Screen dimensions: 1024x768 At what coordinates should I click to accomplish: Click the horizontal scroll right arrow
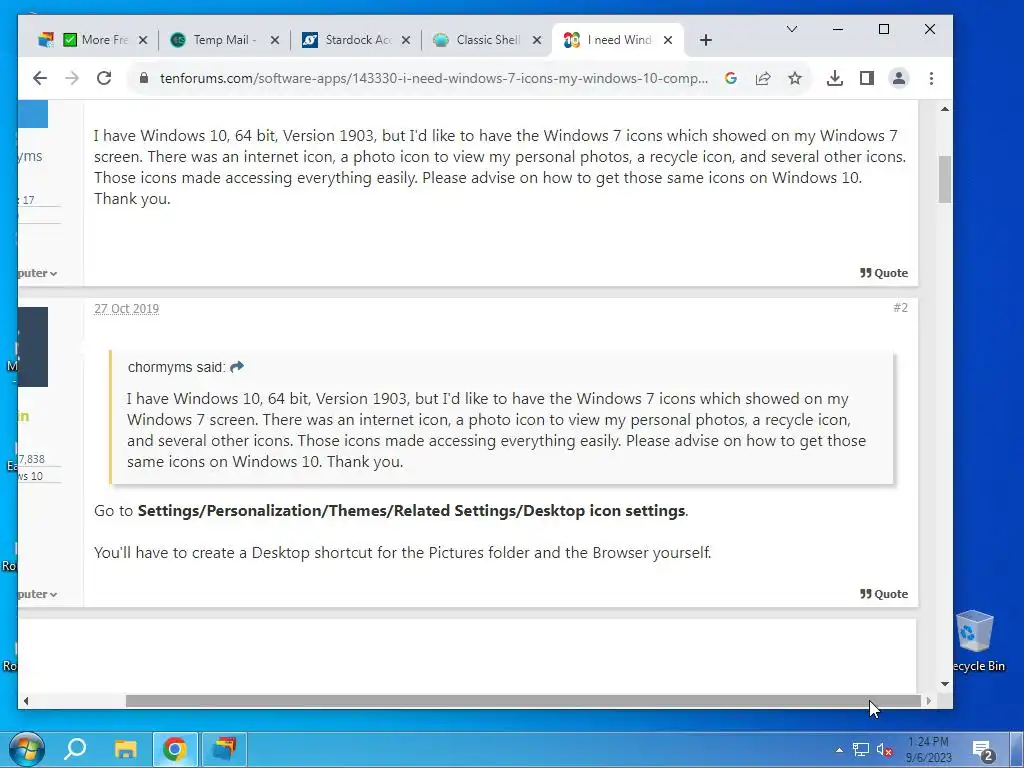coord(928,701)
